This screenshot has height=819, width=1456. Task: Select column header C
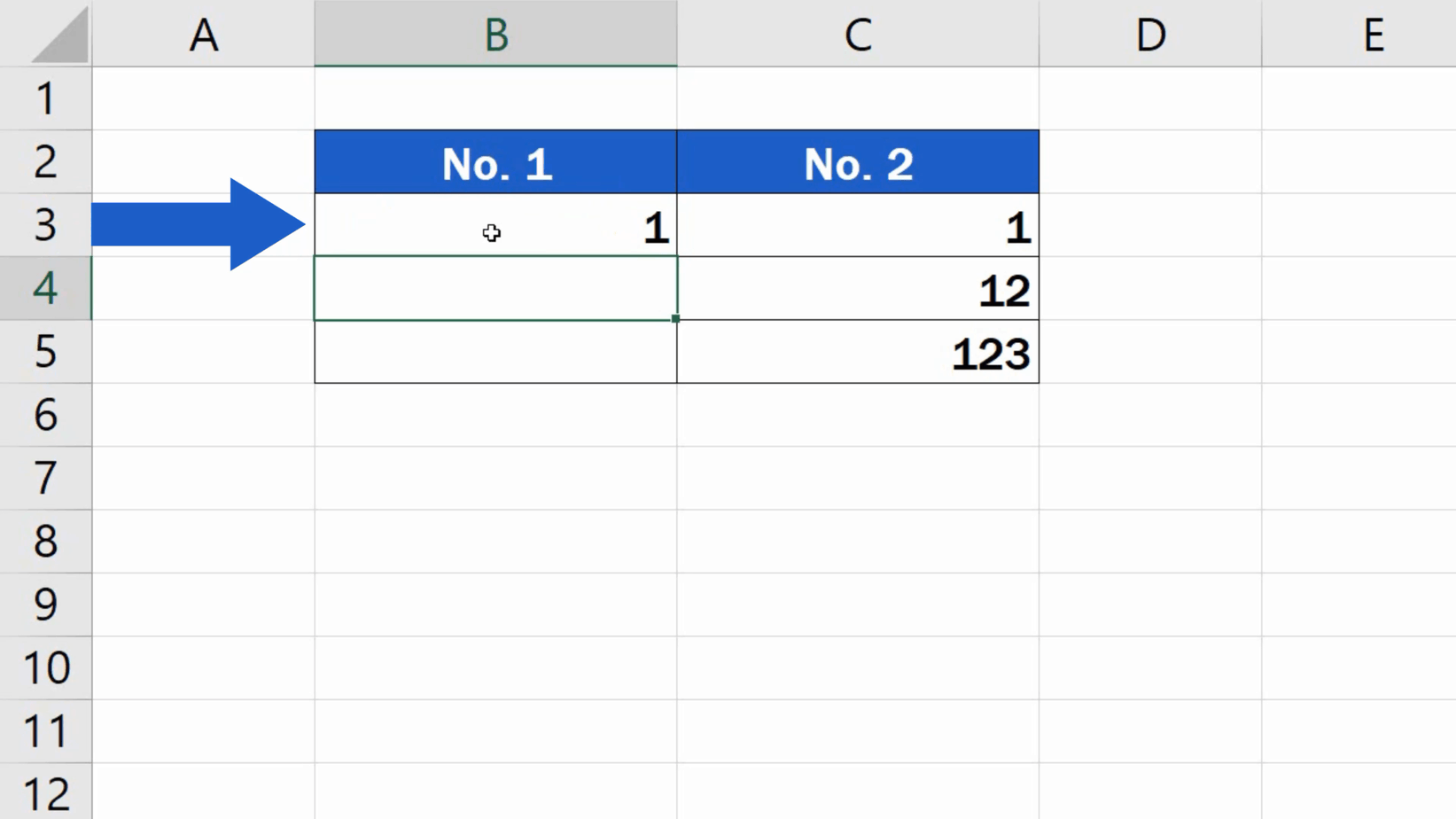click(x=857, y=35)
